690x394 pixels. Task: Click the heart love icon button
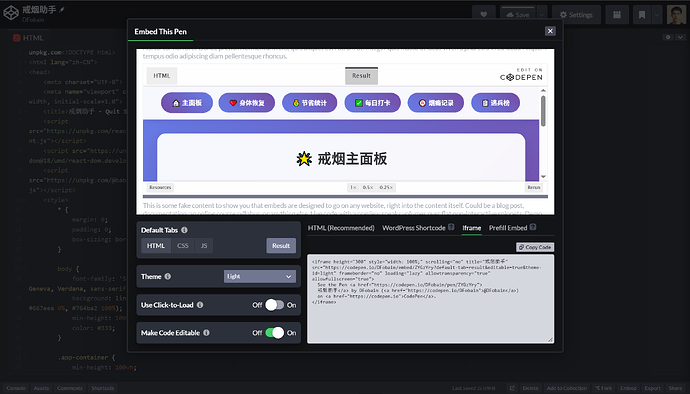point(484,15)
